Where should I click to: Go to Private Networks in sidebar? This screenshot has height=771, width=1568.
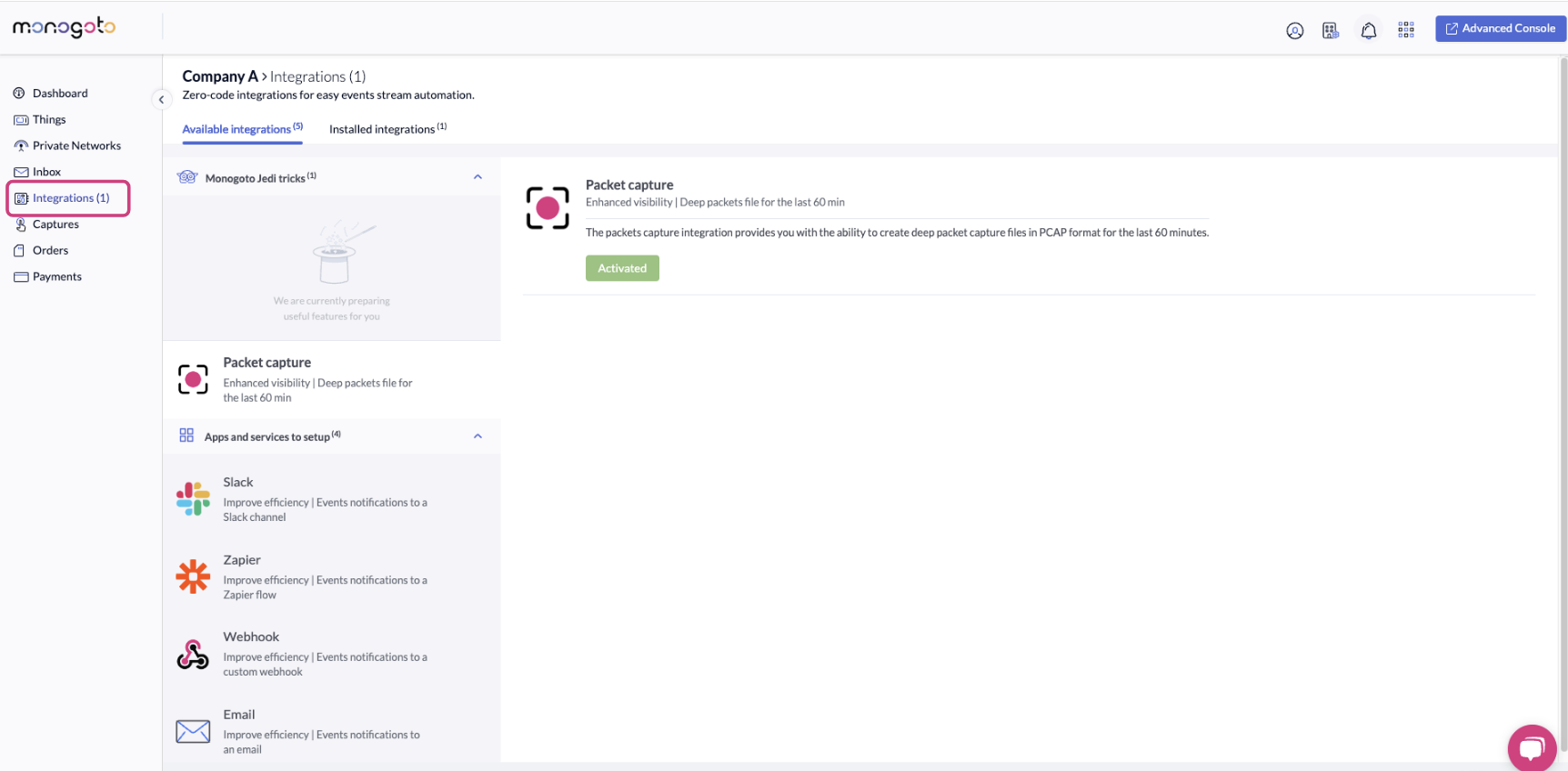pos(76,145)
